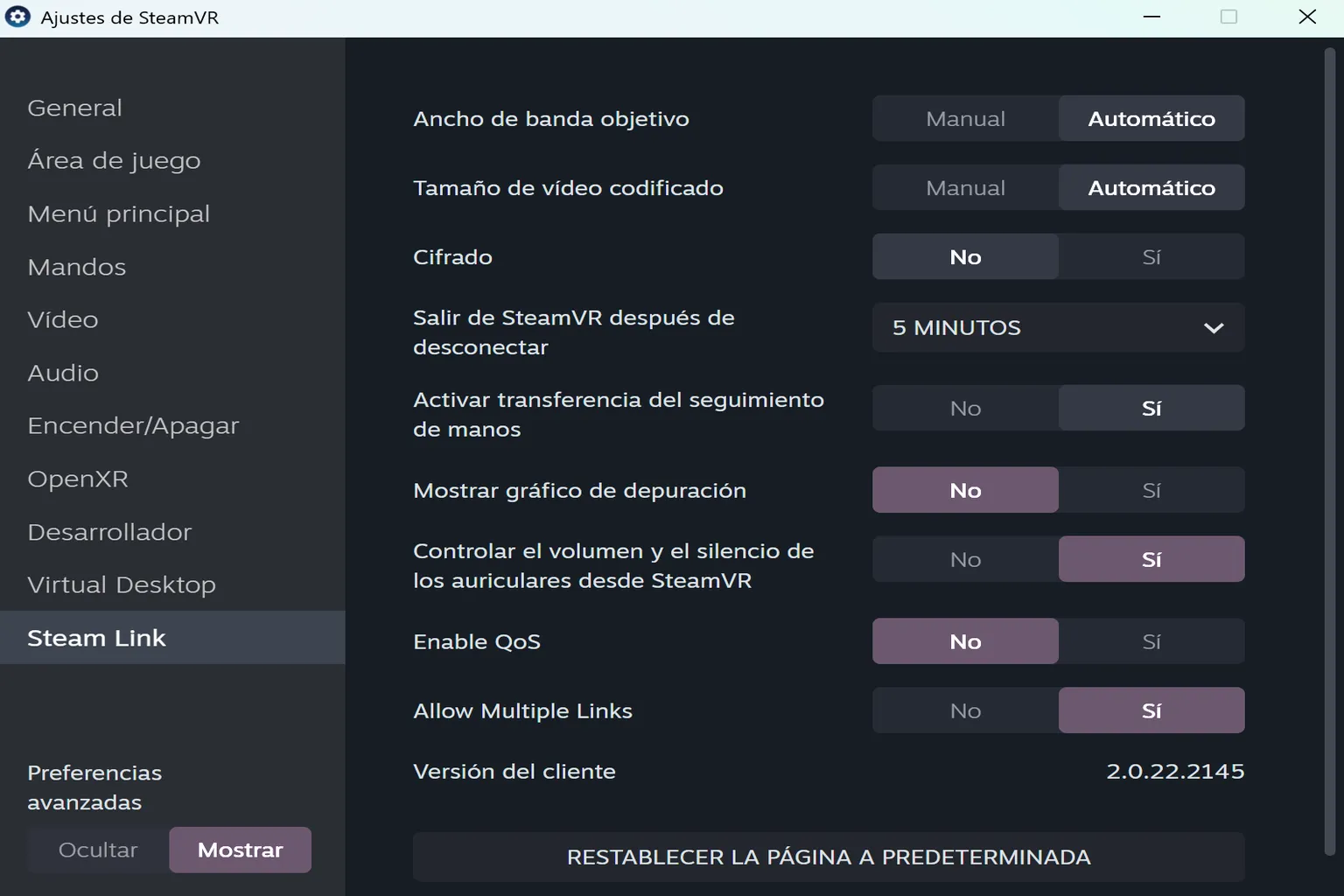Enable hand tracking transfer with Sí
This screenshot has height=896, width=1344.
[x=1151, y=408]
